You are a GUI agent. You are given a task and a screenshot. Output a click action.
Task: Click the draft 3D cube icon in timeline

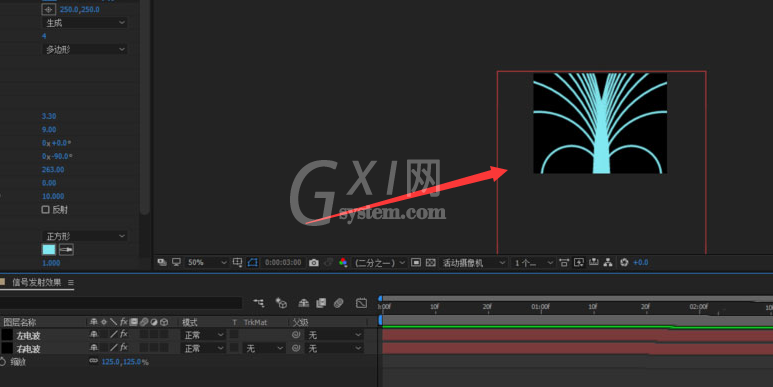pyautogui.click(x=281, y=303)
